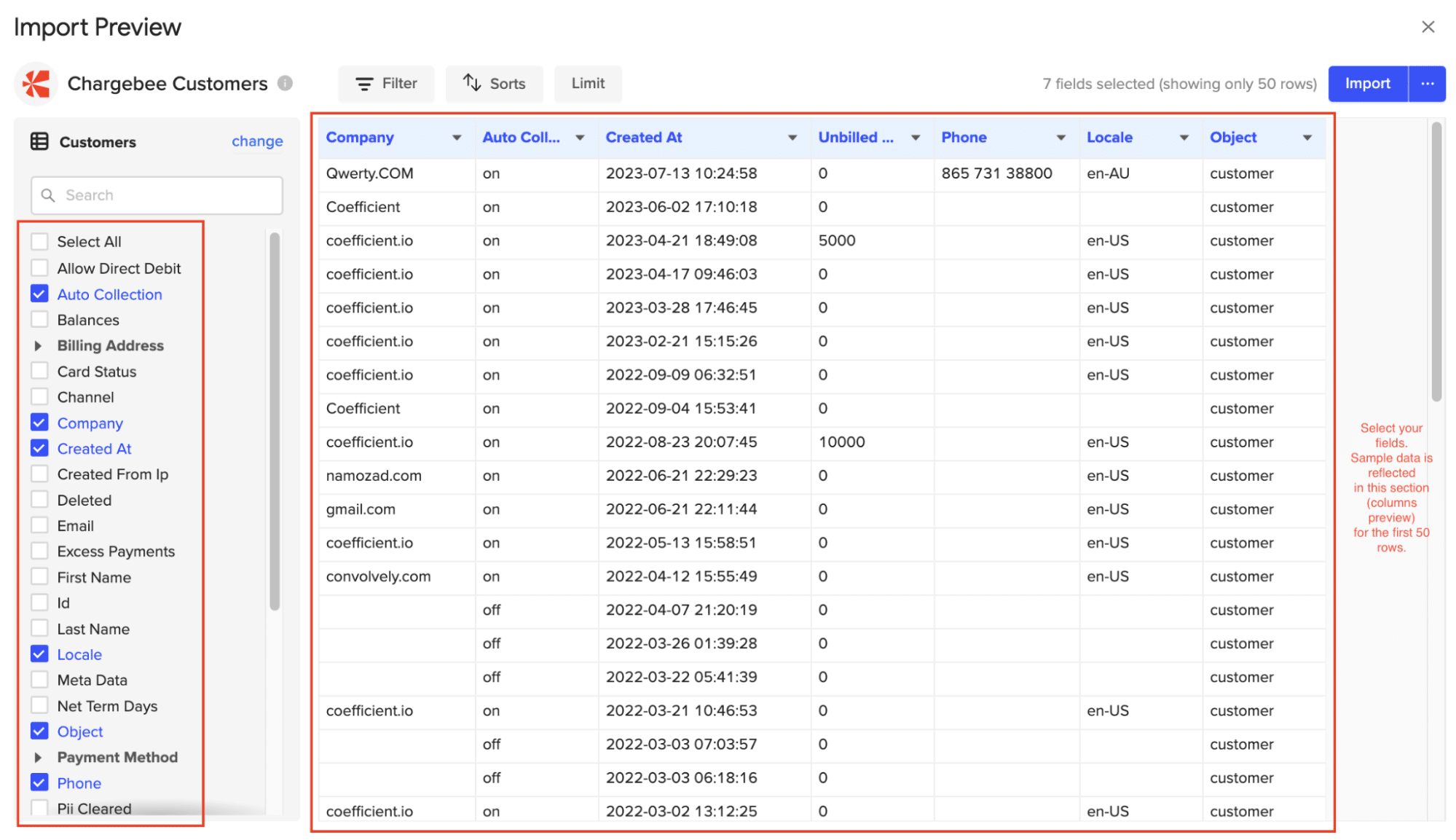1456x840 pixels.
Task: Click the Import button
Action: pos(1367,84)
